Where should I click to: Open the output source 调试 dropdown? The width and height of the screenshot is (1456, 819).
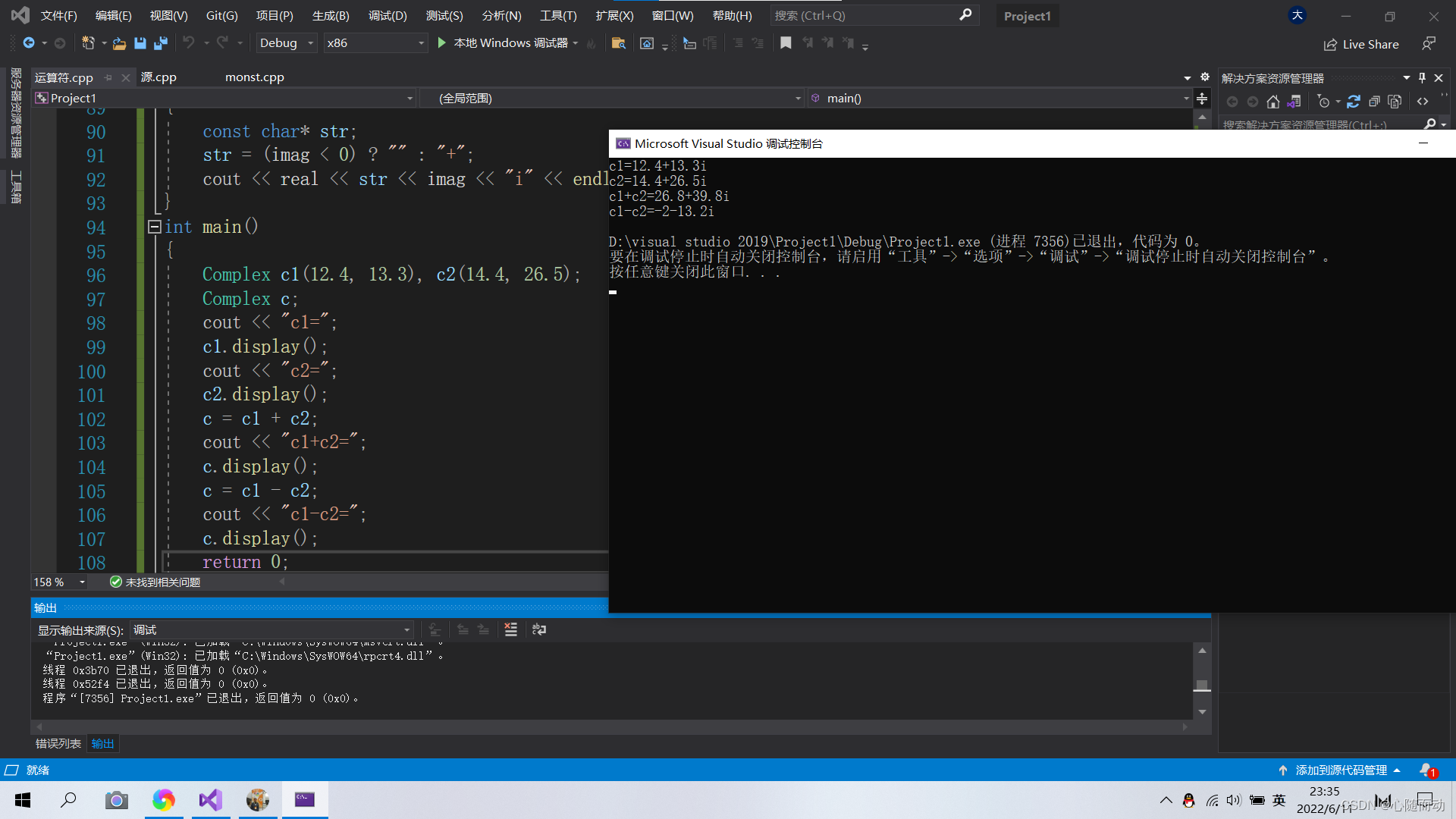coord(271,629)
